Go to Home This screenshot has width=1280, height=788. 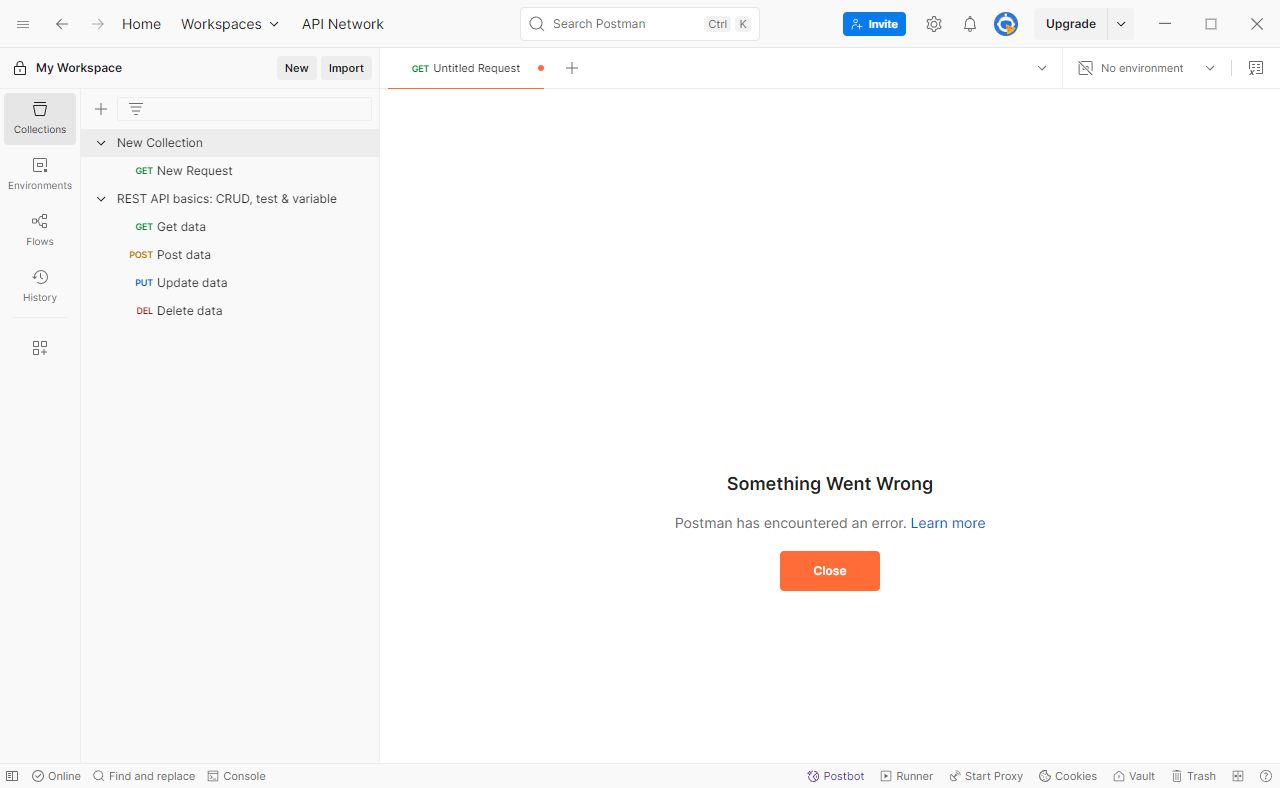tap(141, 24)
